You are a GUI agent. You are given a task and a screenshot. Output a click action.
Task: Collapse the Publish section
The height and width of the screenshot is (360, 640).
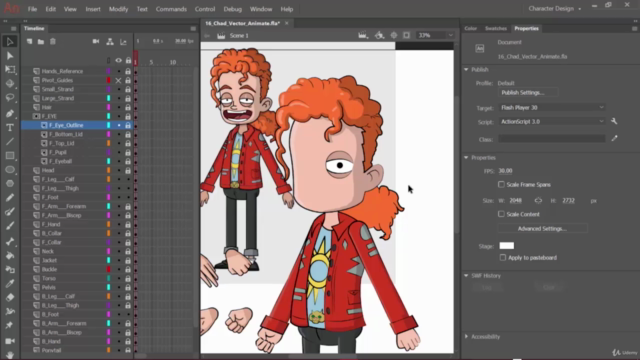click(x=466, y=70)
